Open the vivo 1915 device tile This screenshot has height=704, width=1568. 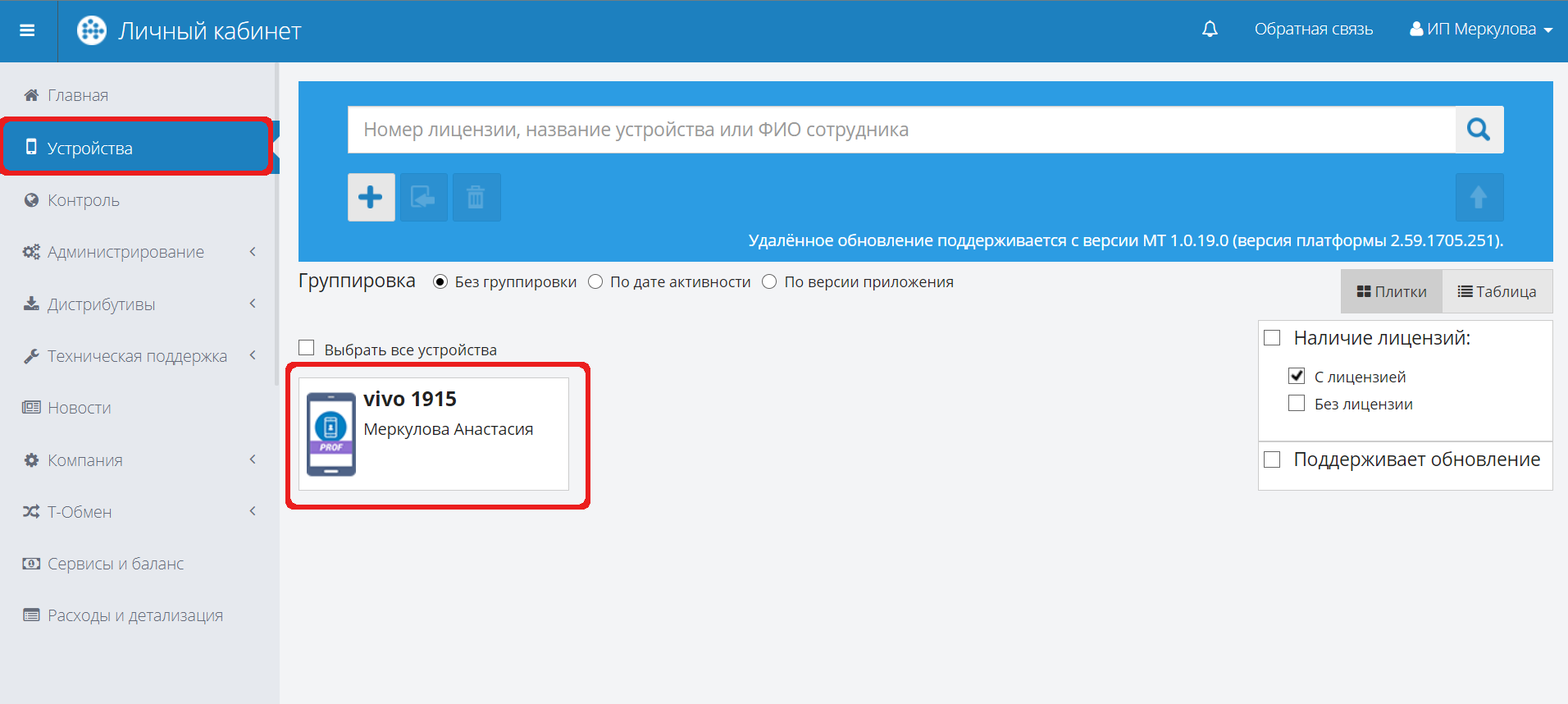(x=434, y=434)
